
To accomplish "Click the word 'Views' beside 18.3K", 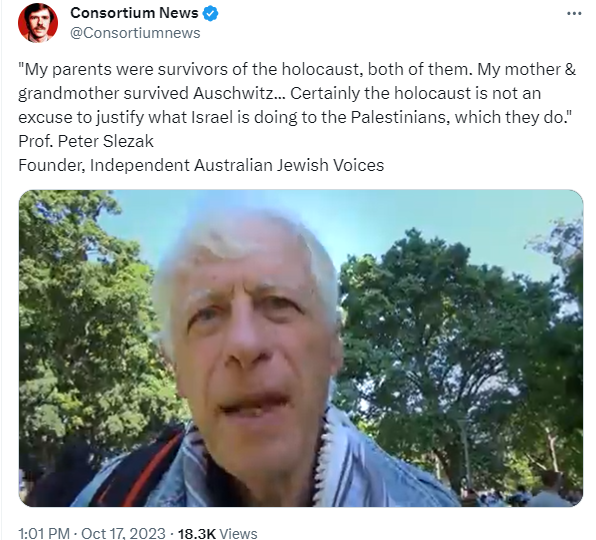I will coord(238,533).
